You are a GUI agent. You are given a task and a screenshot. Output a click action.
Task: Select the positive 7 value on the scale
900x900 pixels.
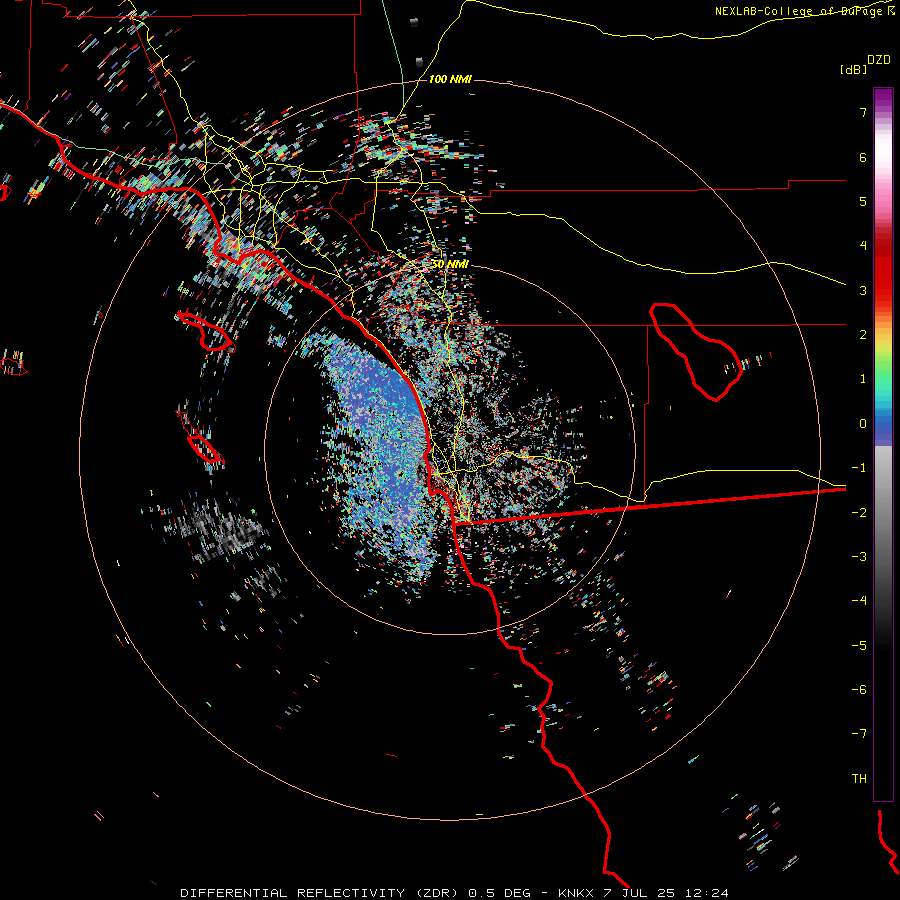[x=863, y=112]
